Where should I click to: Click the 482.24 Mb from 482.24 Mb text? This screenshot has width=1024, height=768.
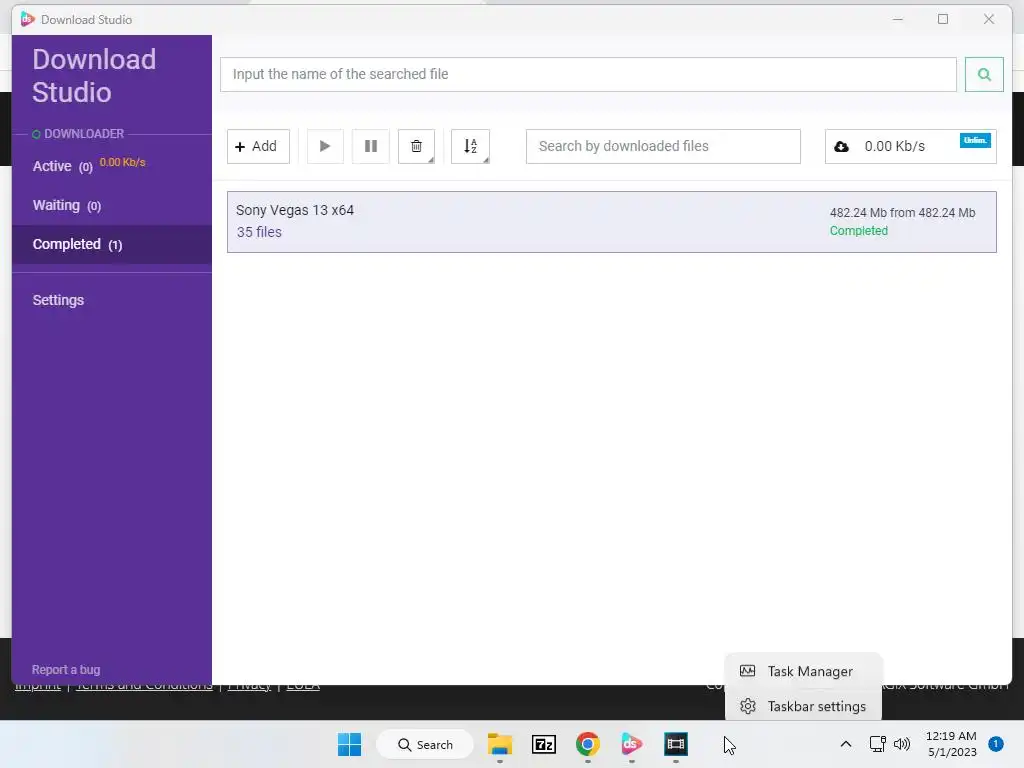point(902,213)
